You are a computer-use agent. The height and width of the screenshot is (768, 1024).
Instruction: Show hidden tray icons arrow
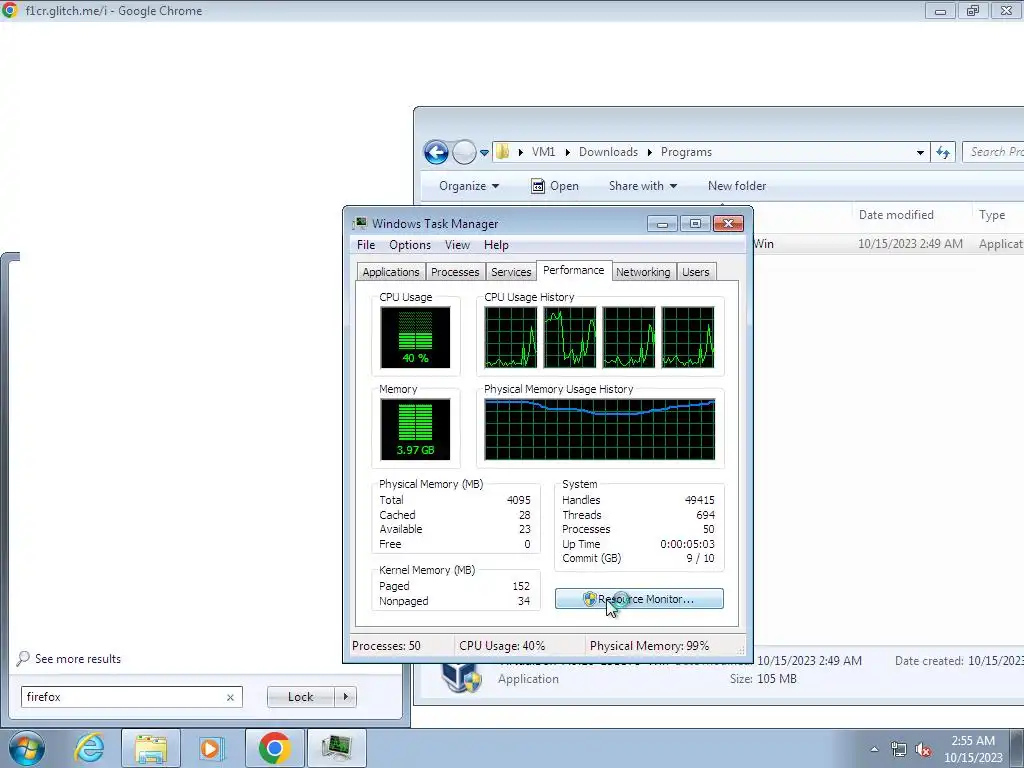(x=874, y=749)
